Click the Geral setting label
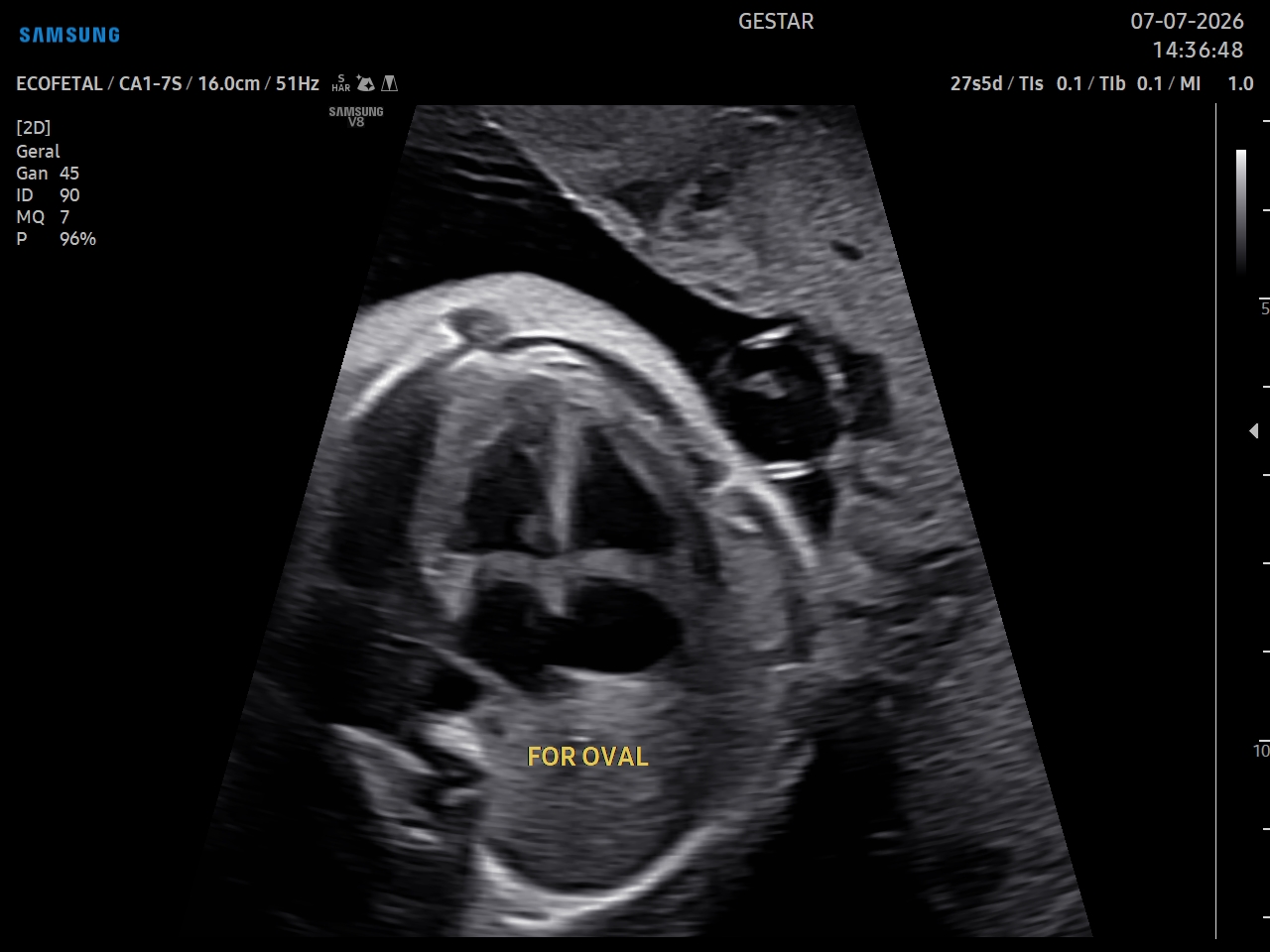 (x=38, y=151)
